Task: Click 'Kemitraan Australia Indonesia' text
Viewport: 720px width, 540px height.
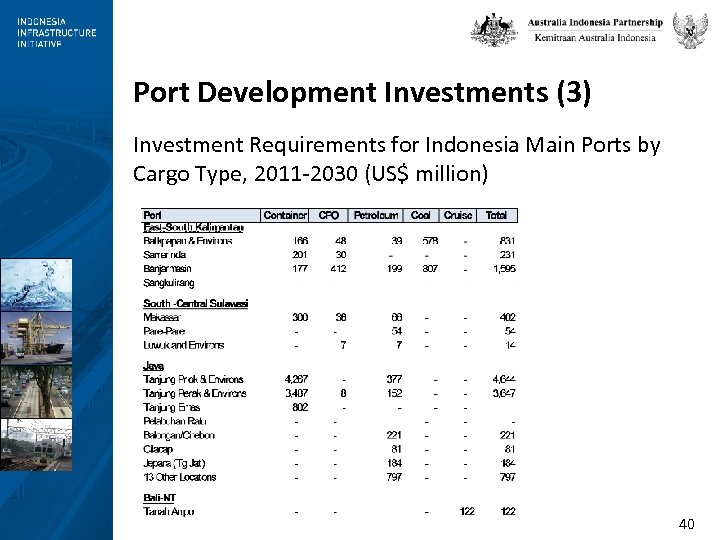Action: [595, 38]
